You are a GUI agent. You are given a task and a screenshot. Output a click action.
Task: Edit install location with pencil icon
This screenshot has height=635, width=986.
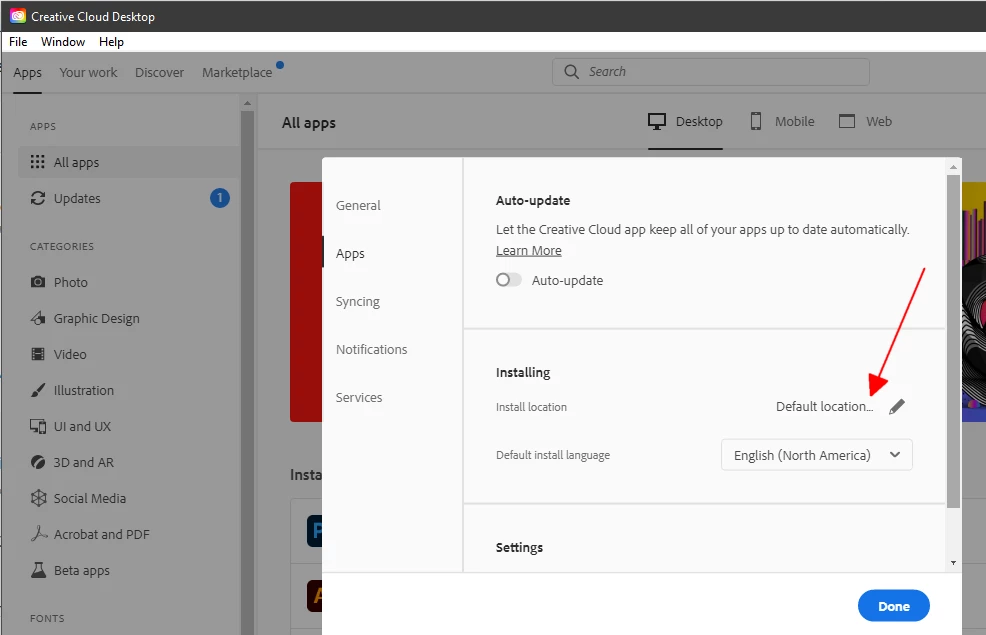click(897, 407)
